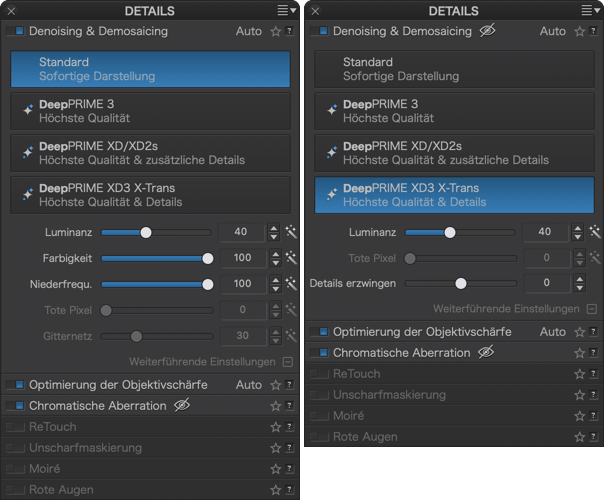The width and height of the screenshot is (604, 500).
Task: Select Standard mode in right panel
Action: tap(455, 69)
